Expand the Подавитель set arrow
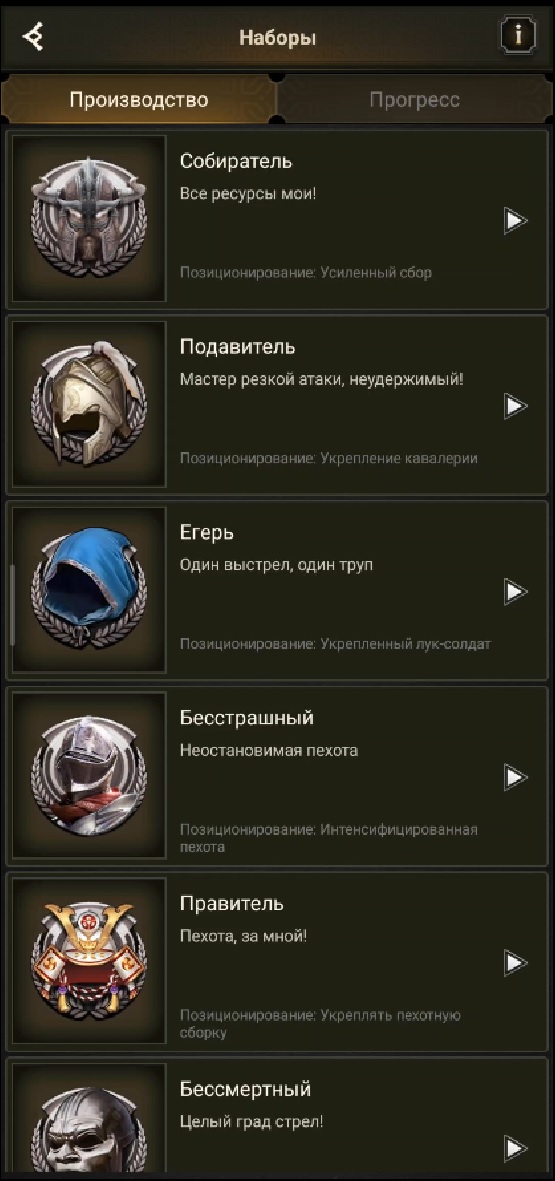Image resolution: width=555 pixels, height=1181 pixels. tap(515, 406)
